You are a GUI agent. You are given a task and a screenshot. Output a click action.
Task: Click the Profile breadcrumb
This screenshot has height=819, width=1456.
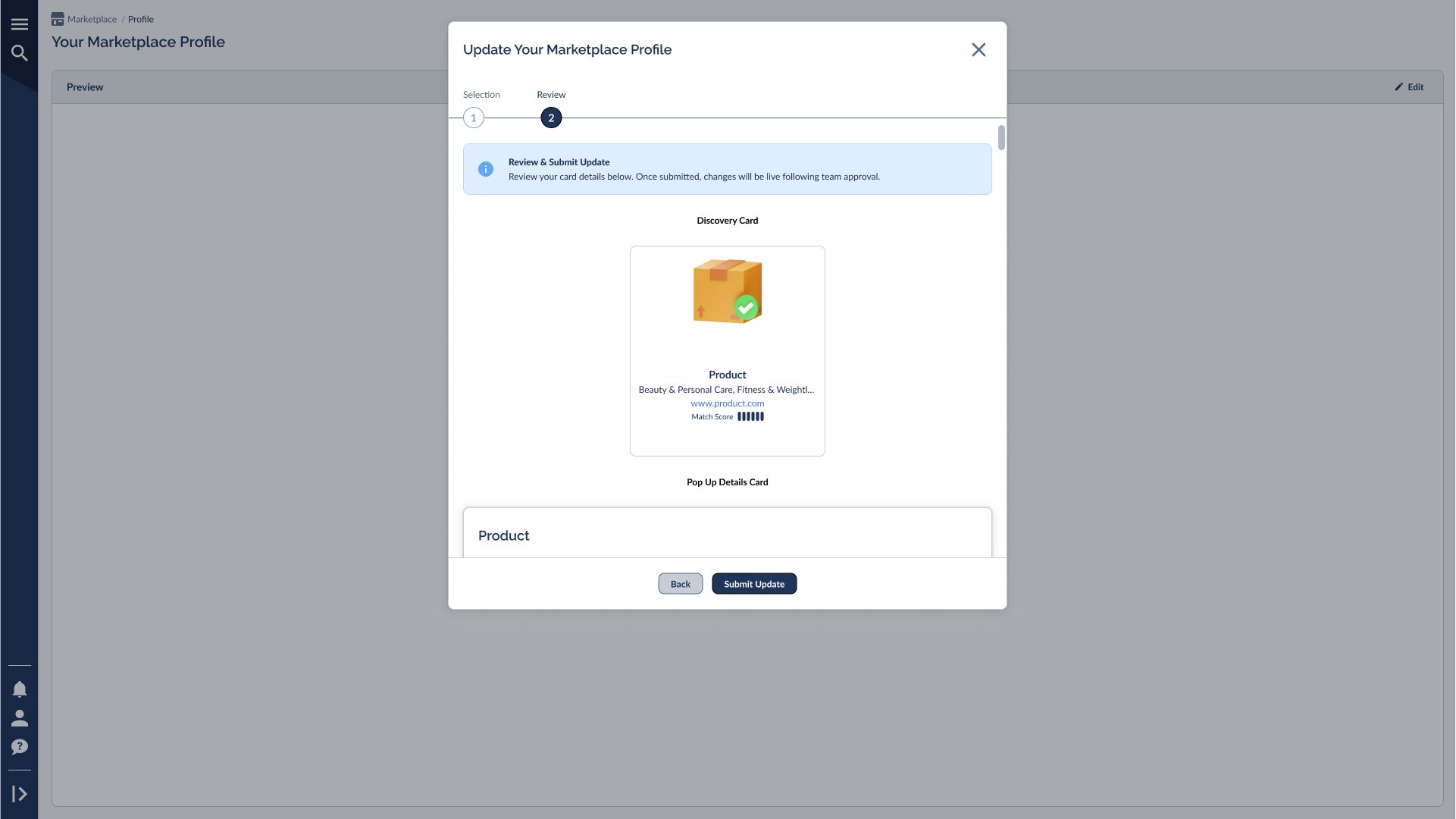(141, 20)
